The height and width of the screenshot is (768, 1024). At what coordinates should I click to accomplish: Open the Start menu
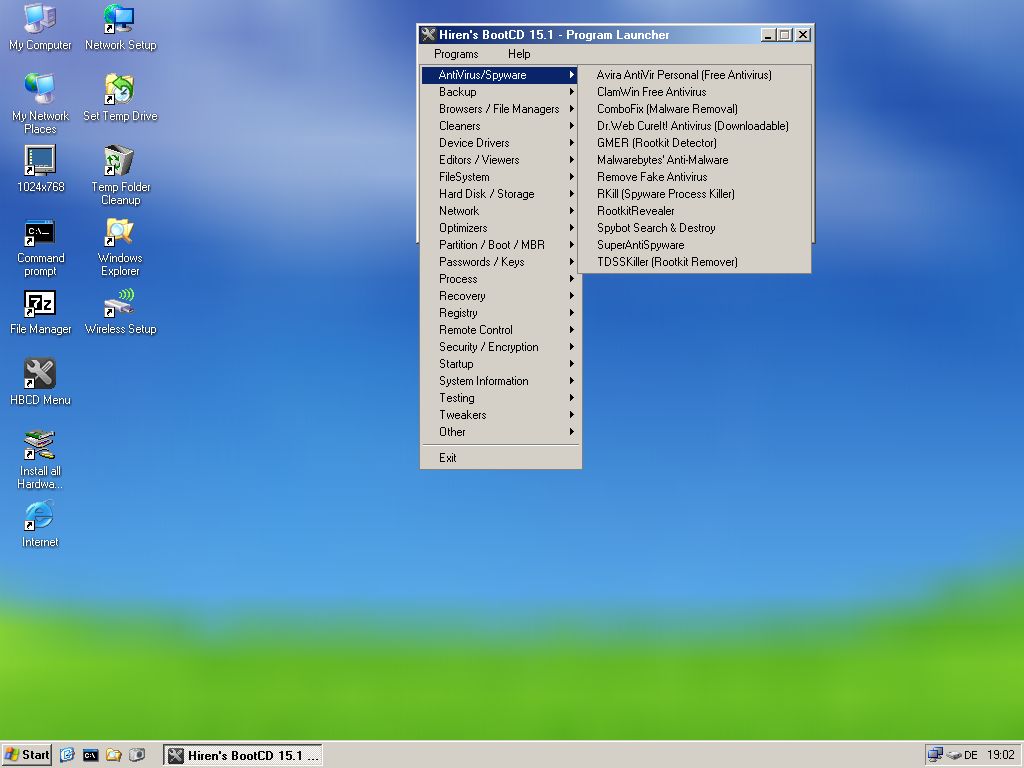[26, 755]
